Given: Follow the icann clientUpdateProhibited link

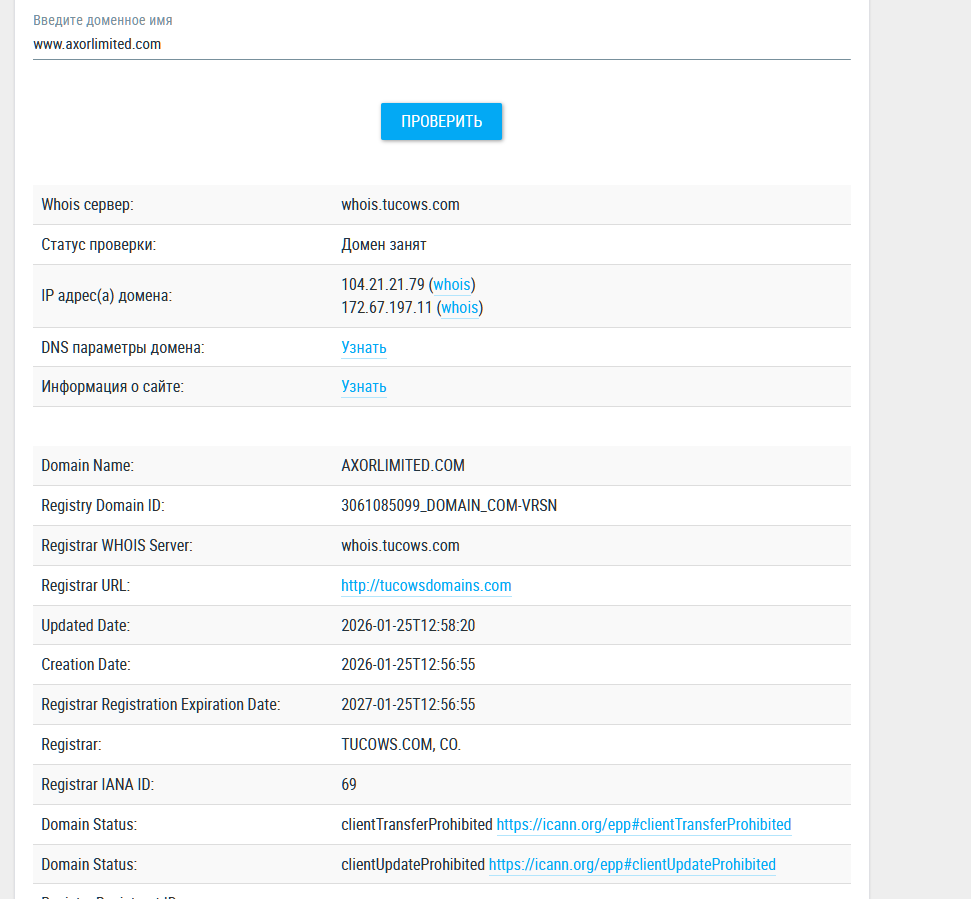Looking at the screenshot, I should [632, 864].
